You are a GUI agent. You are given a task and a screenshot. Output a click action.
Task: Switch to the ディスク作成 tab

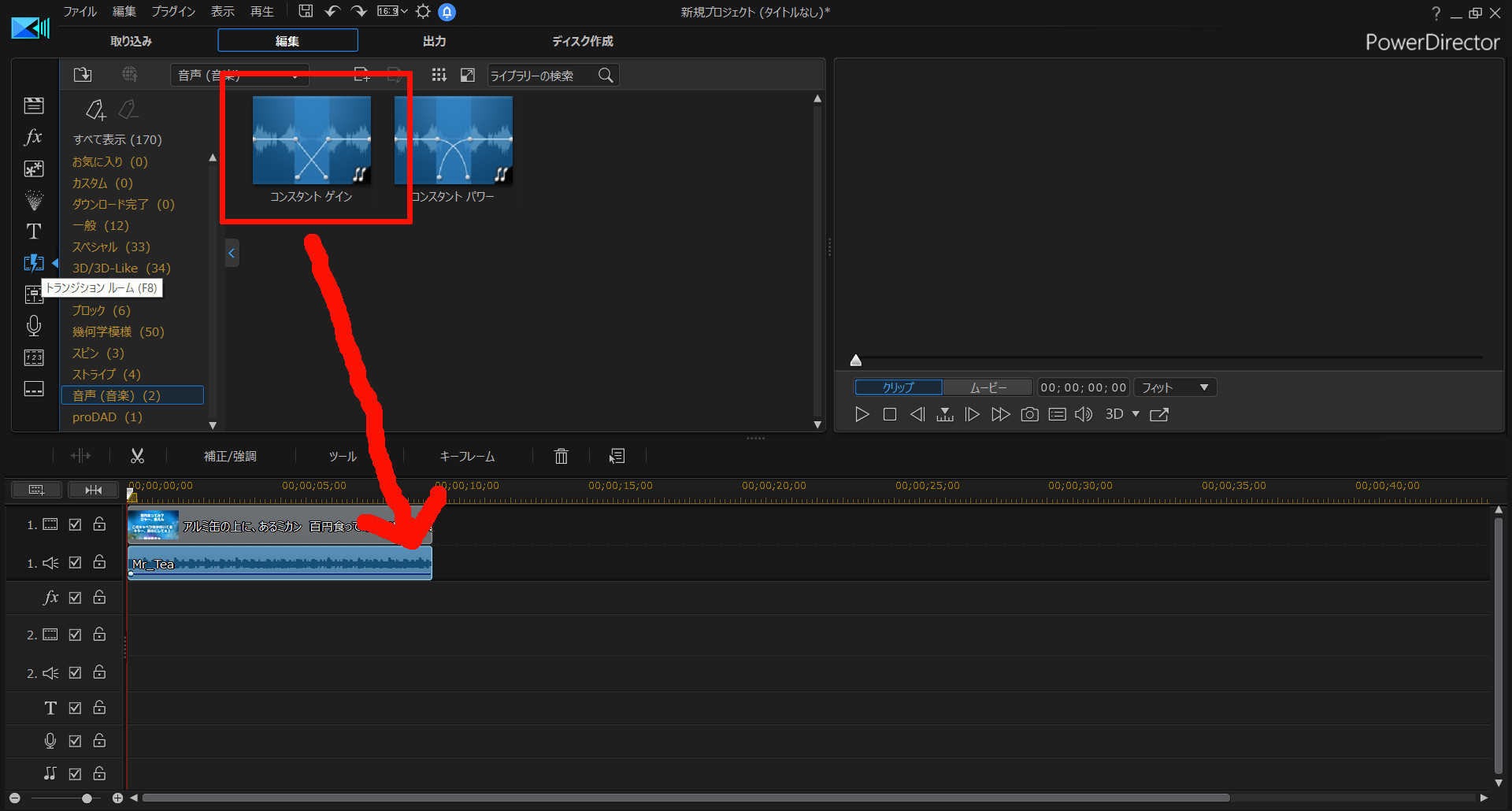(x=582, y=41)
